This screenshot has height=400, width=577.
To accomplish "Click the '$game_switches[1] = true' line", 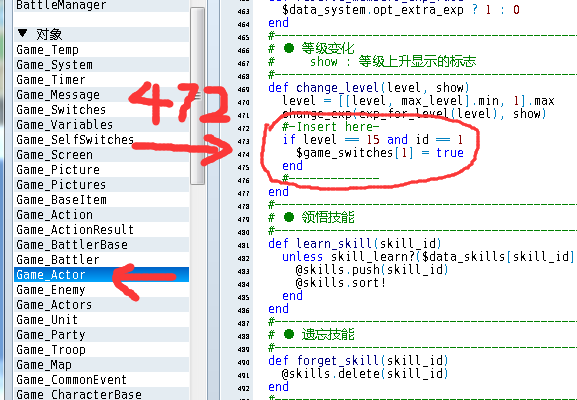I will point(379,153).
